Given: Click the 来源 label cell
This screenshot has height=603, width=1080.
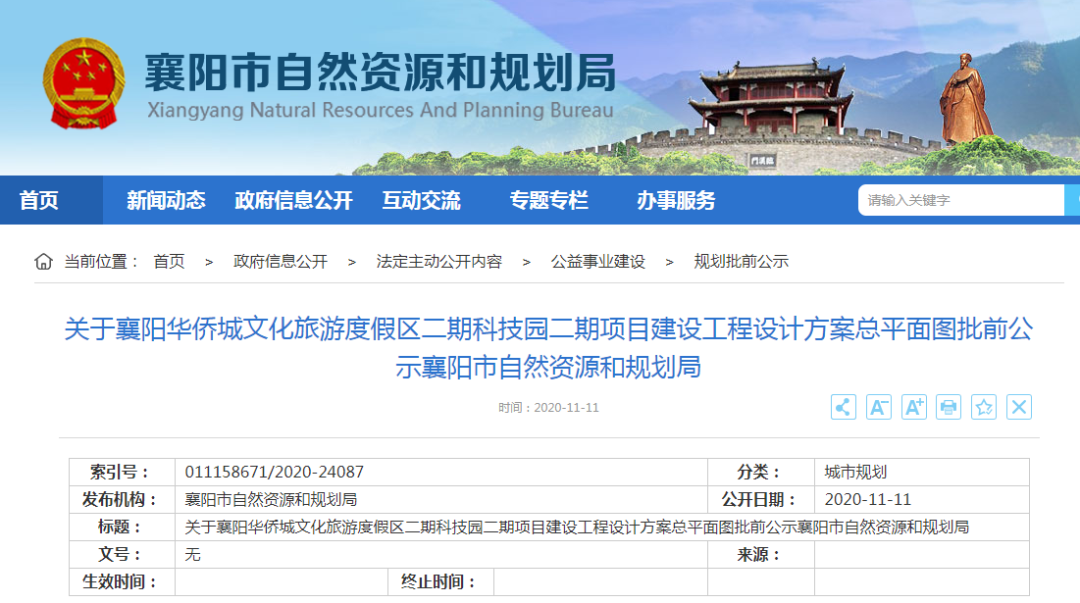Looking at the screenshot, I should coord(761,555).
